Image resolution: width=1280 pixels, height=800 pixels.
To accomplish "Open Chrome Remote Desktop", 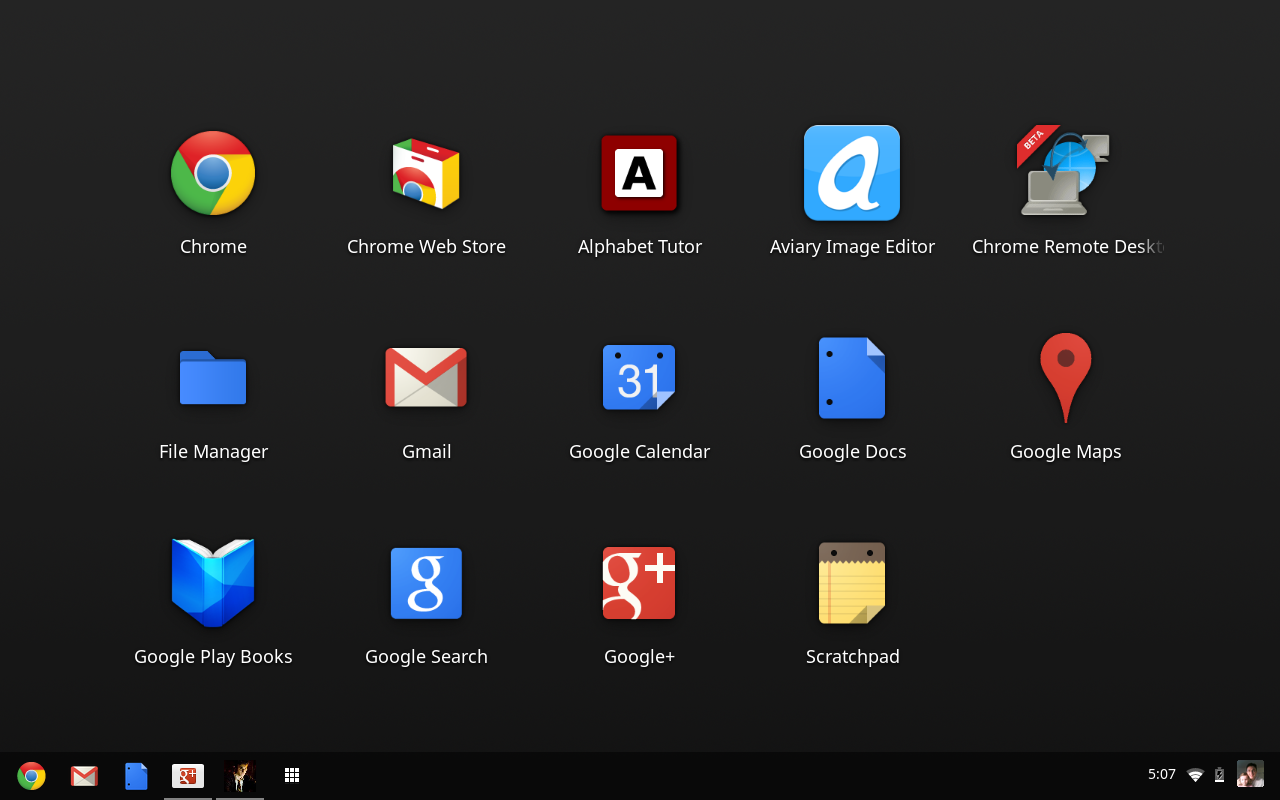I will pyautogui.click(x=1065, y=172).
